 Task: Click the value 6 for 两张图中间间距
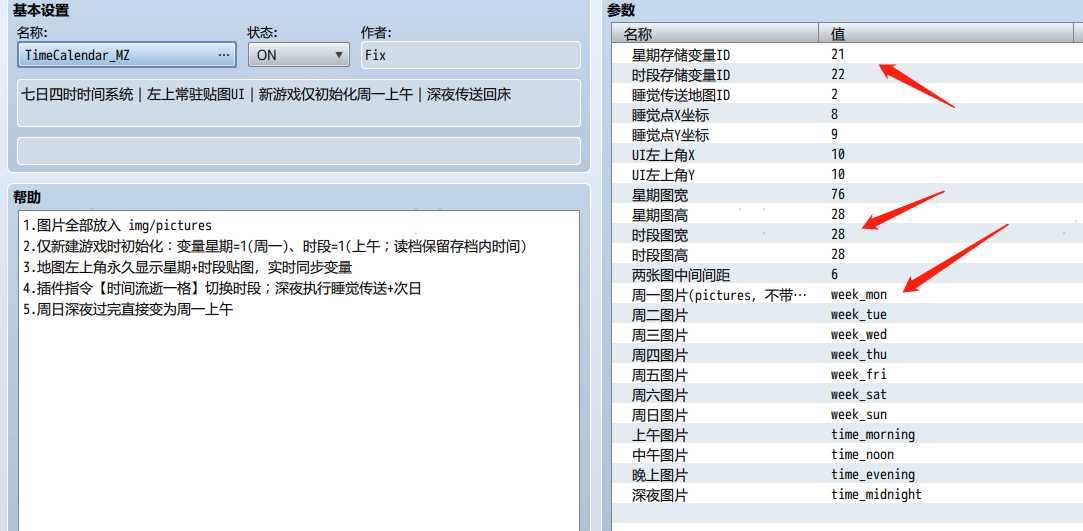click(x=834, y=274)
